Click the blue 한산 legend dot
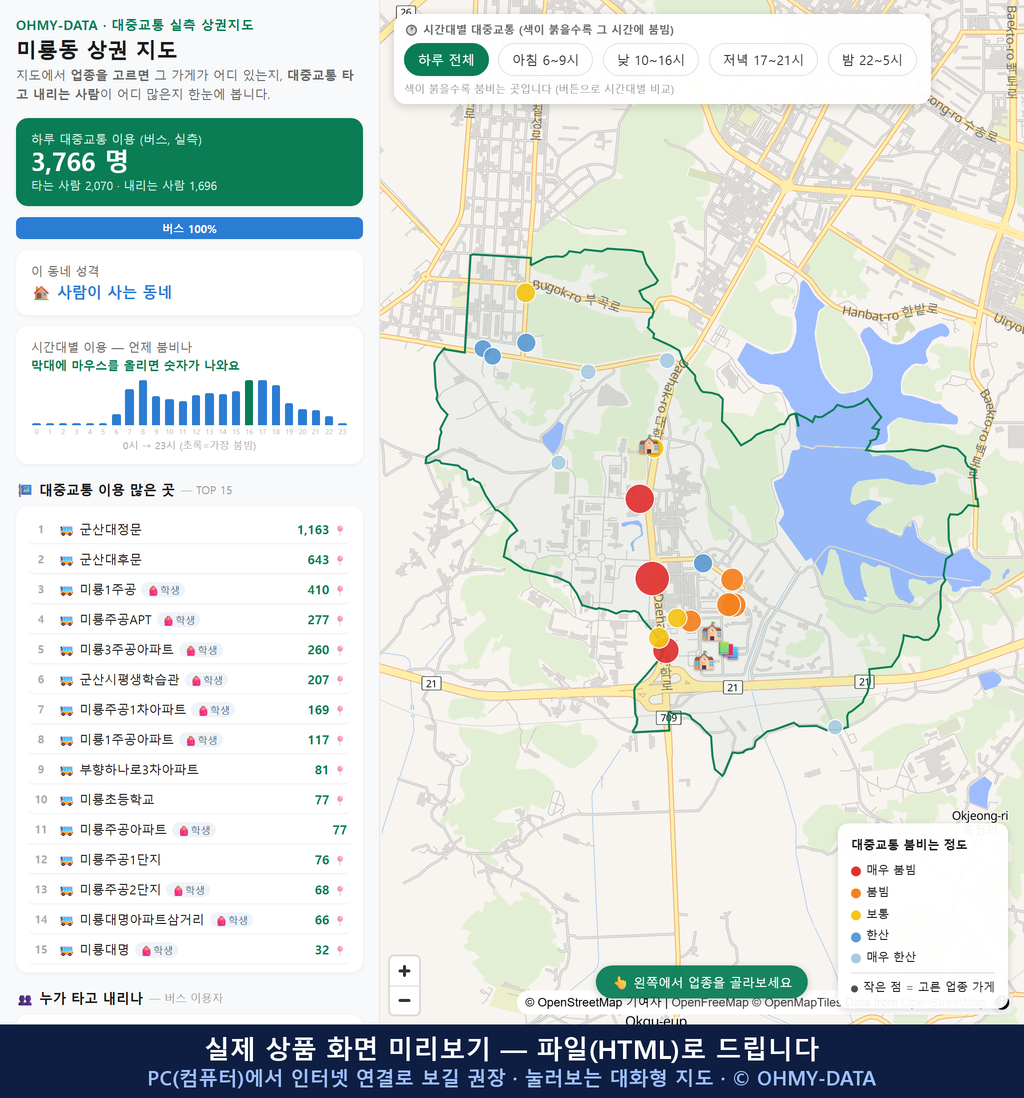This screenshot has width=1024, height=1098. (x=855, y=936)
